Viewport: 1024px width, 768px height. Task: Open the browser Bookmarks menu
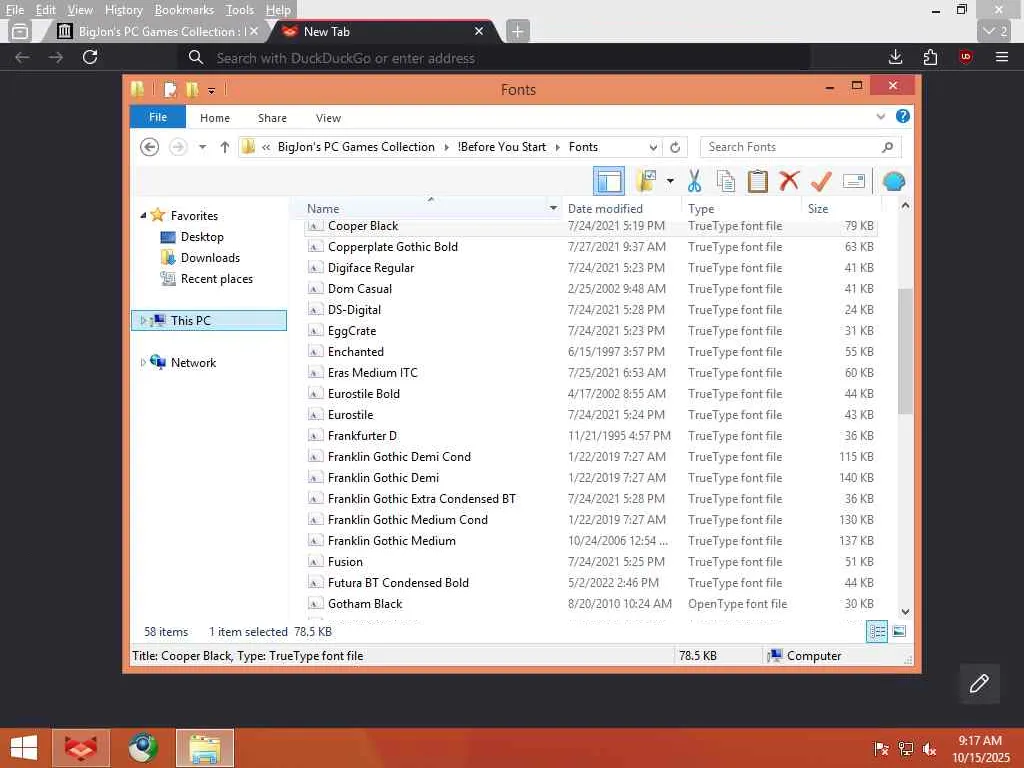point(184,10)
